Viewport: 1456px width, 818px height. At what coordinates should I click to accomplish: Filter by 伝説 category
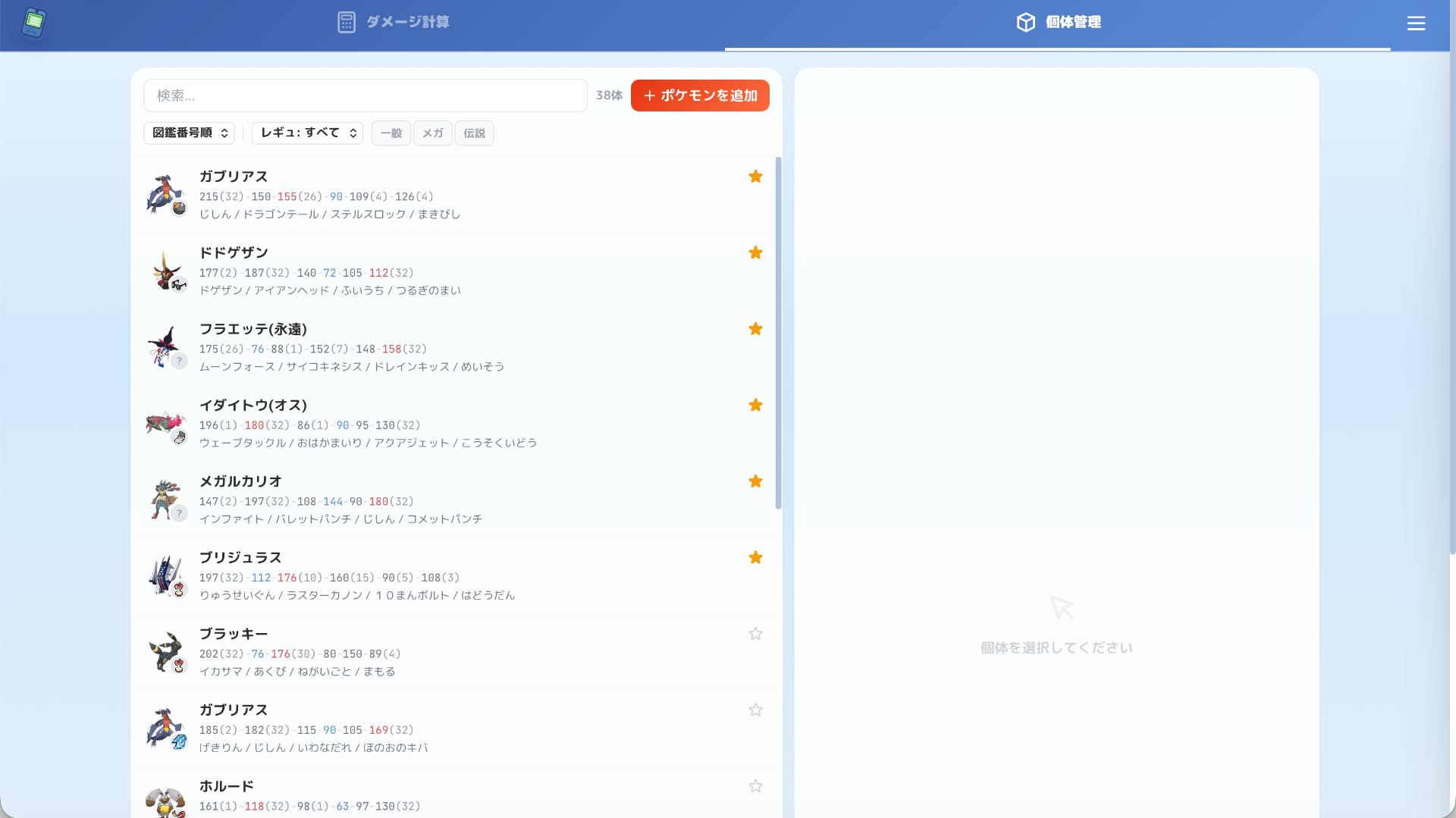(474, 133)
